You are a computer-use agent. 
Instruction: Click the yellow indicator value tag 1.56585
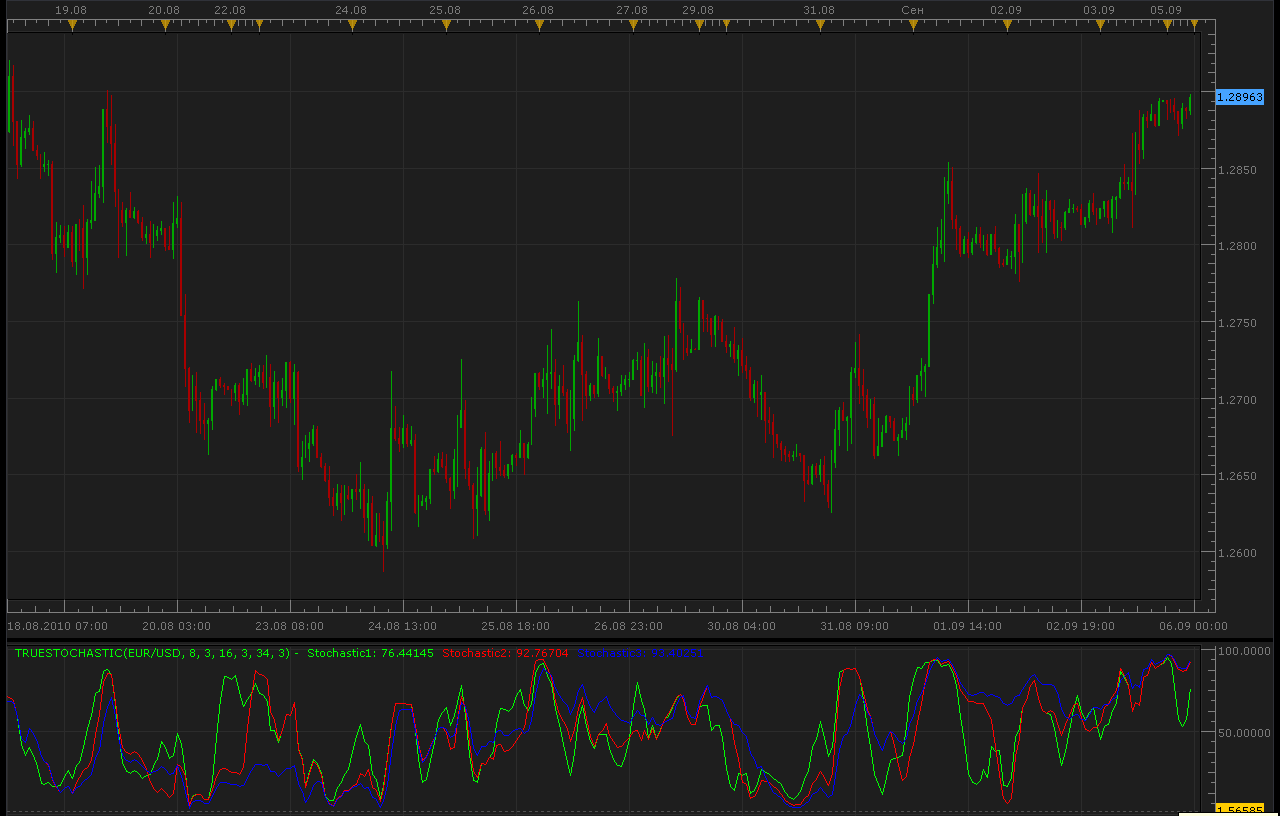1240,809
